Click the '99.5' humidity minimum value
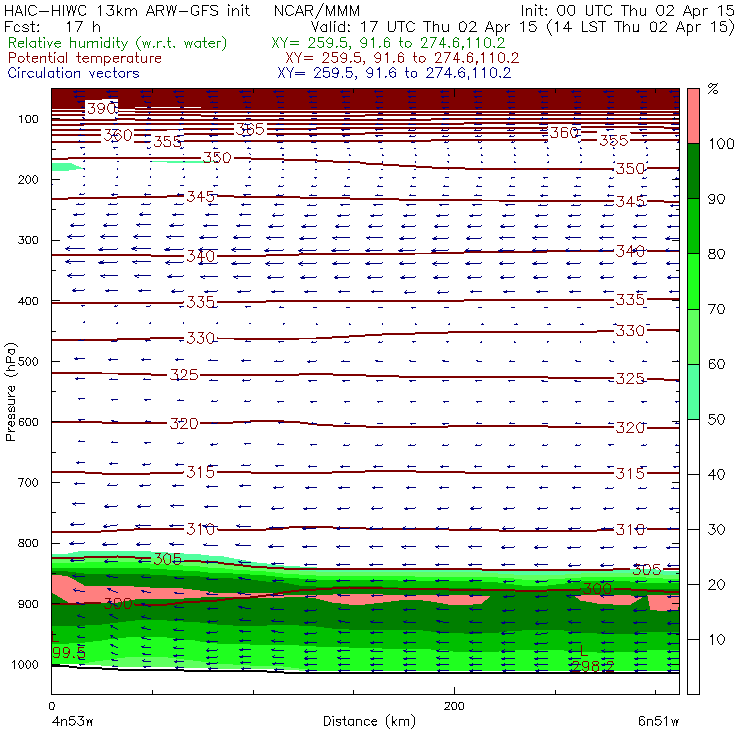The height and width of the screenshot is (740, 740). pos(69,653)
